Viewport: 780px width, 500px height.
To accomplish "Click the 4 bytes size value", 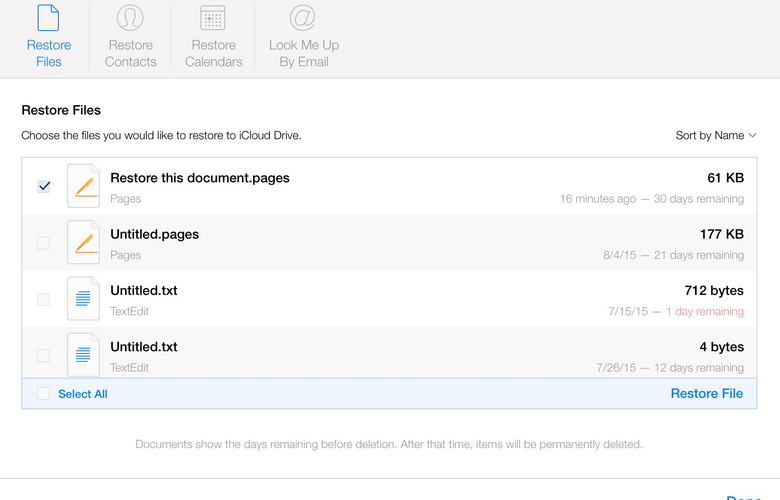I will [721, 347].
